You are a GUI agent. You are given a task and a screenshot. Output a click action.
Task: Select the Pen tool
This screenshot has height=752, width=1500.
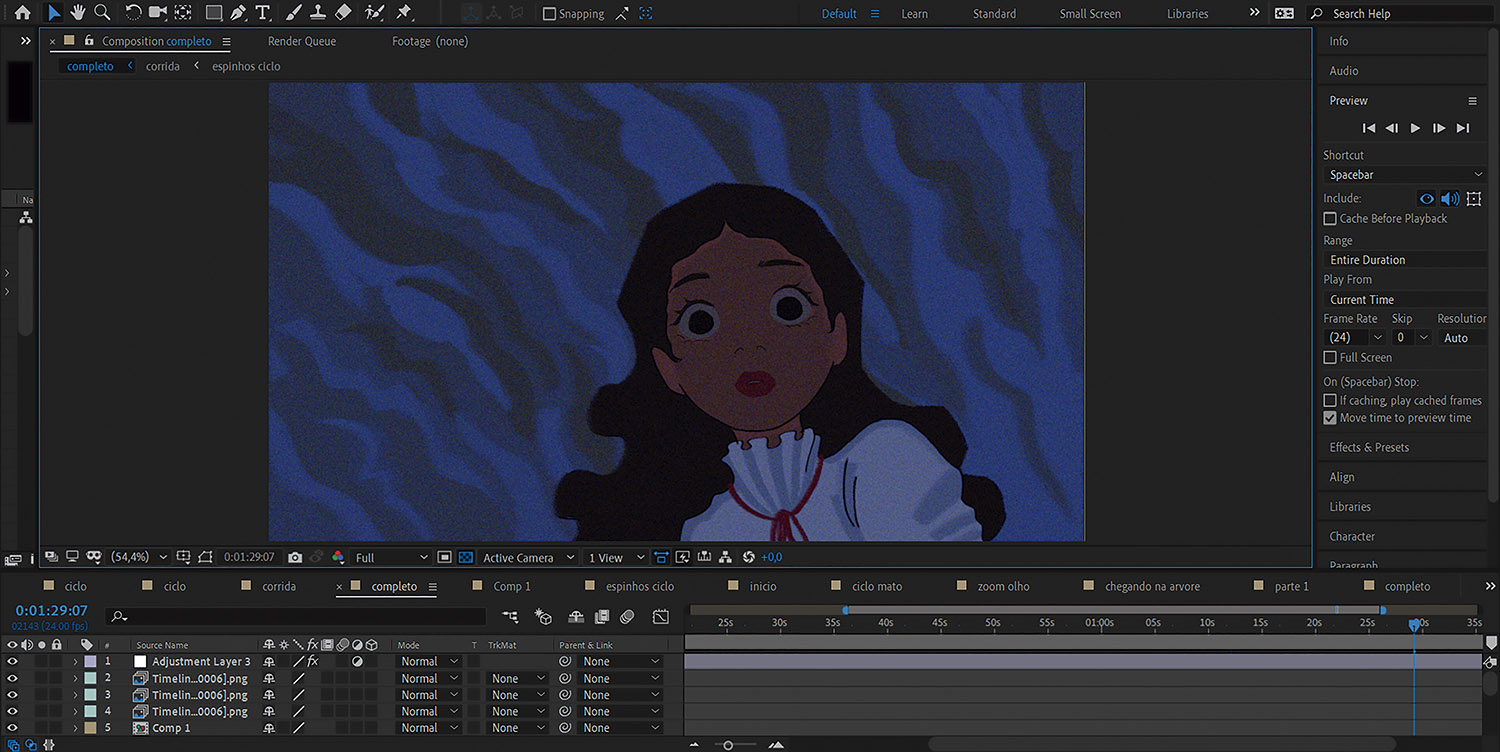tap(238, 13)
